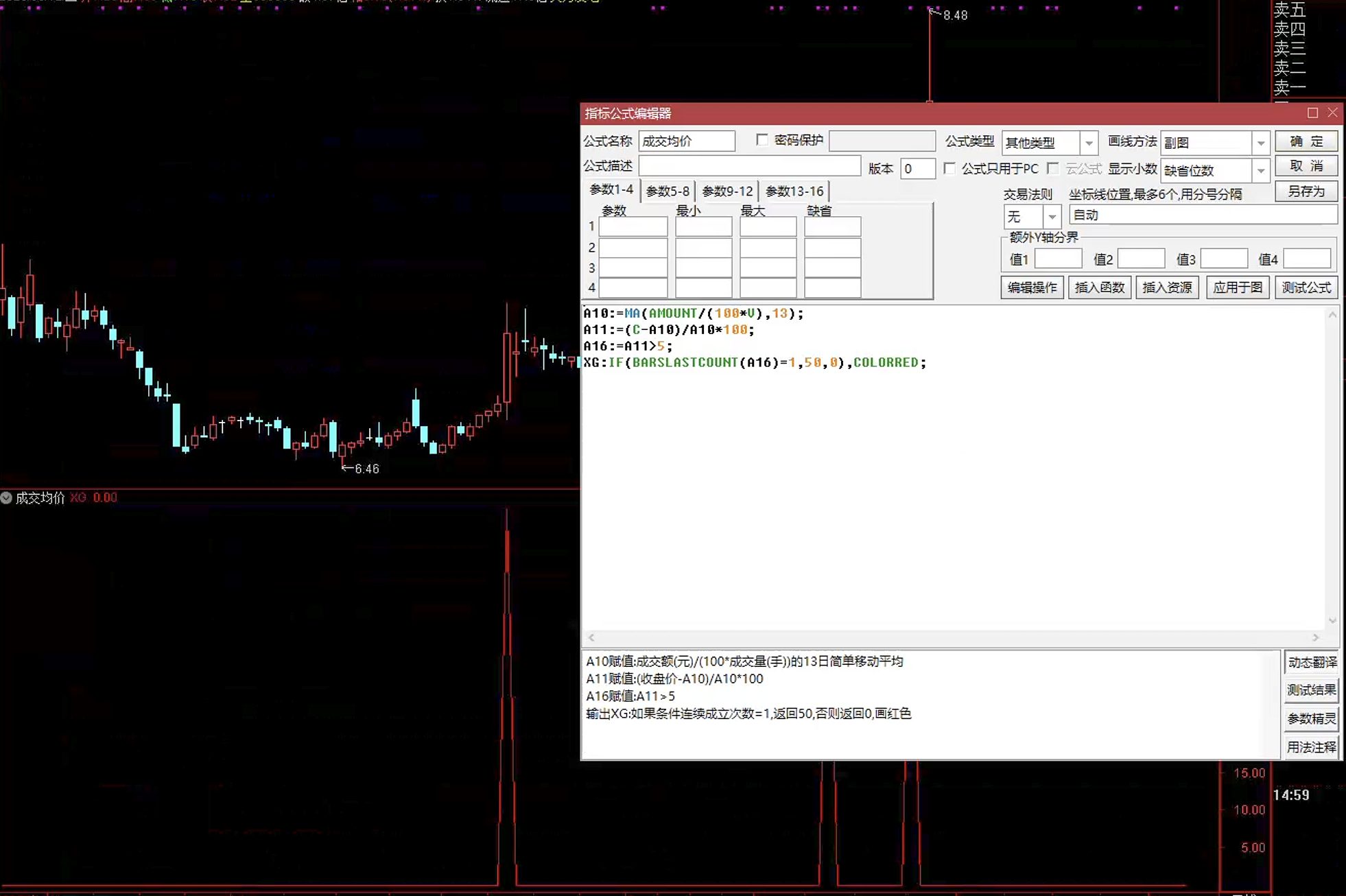Click the row 1 参数 name field
The height and width of the screenshot is (896, 1346).
pyautogui.click(x=633, y=226)
